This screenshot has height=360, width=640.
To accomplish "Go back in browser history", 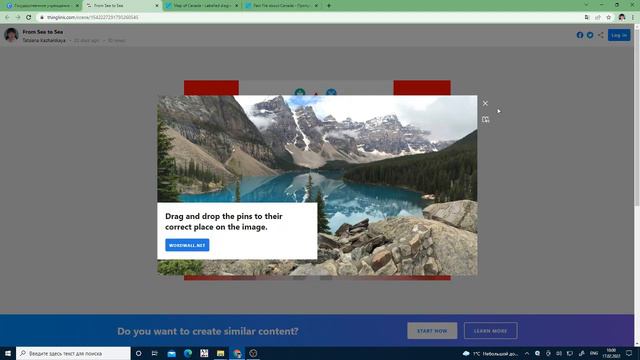I will coord(7,17).
